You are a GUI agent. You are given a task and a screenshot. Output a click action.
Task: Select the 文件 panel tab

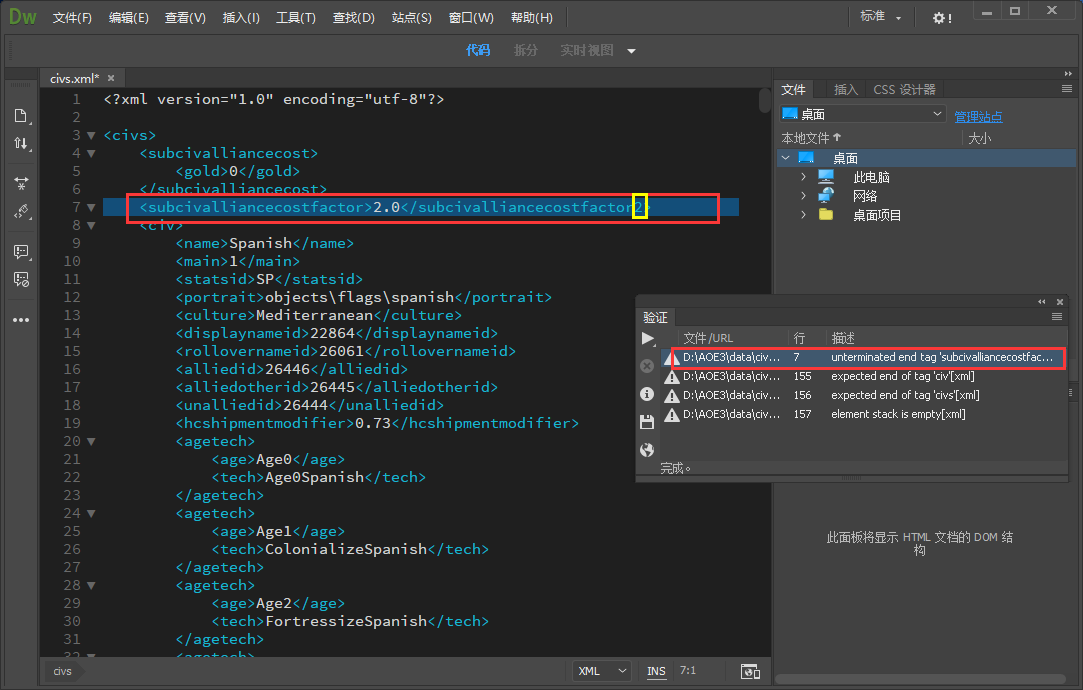[x=794, y=89]
